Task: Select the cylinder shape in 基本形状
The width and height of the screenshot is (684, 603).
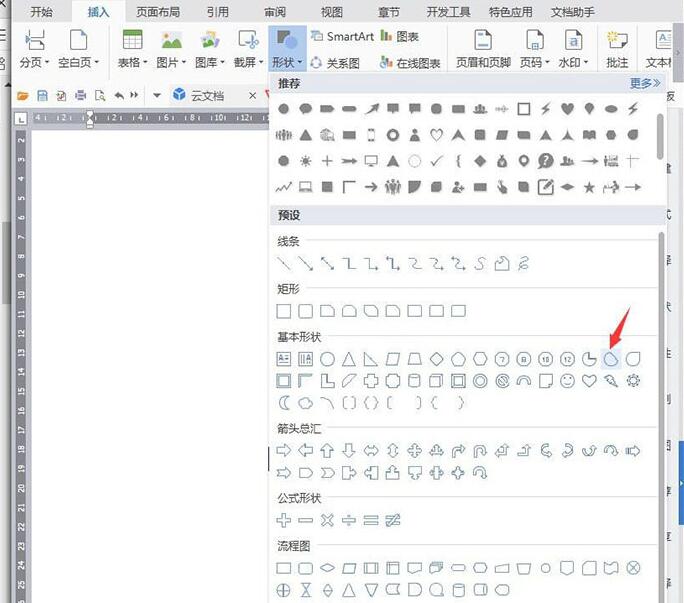Action: [414, 381]
